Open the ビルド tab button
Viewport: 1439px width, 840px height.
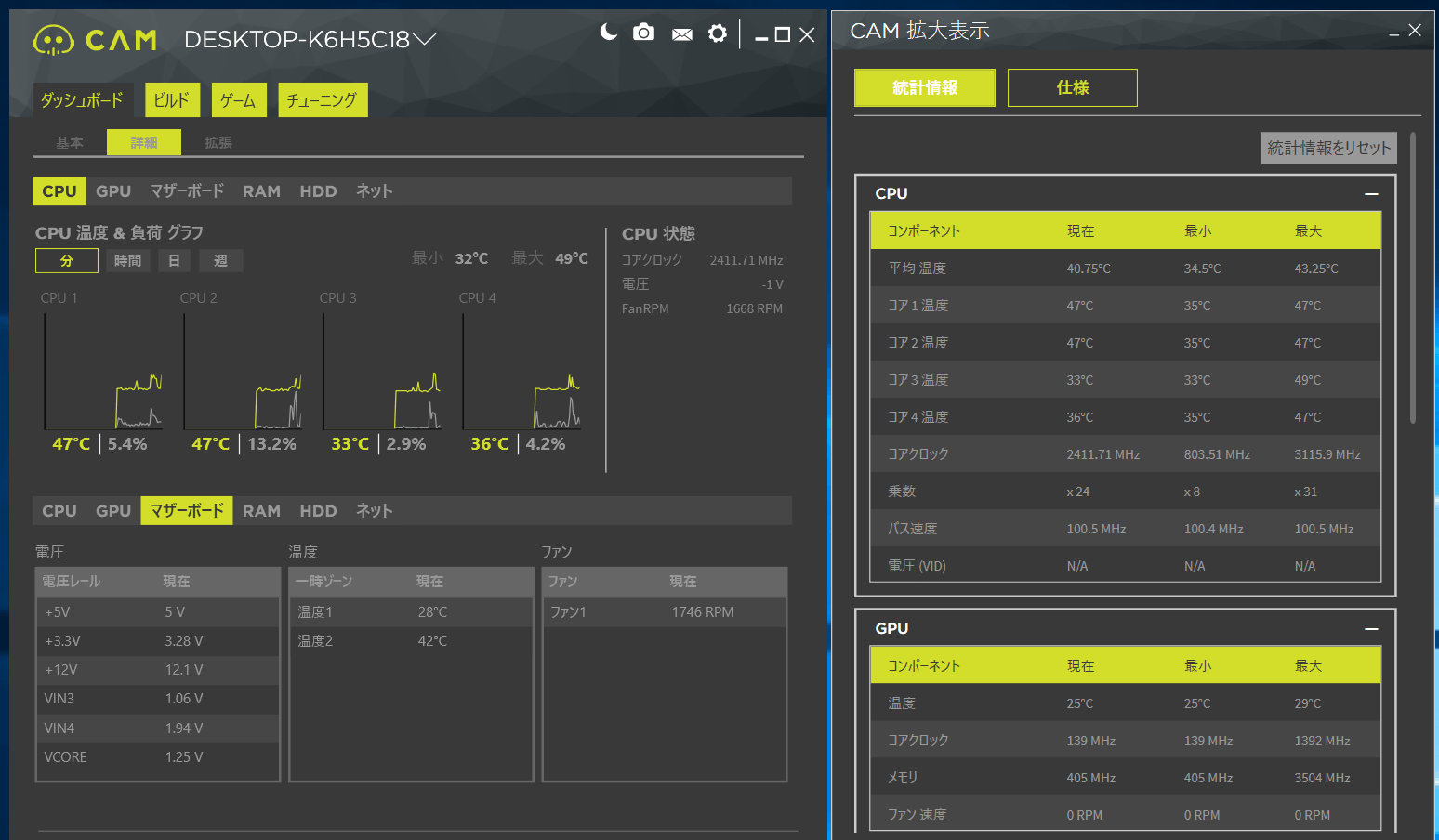click(172, 100)
